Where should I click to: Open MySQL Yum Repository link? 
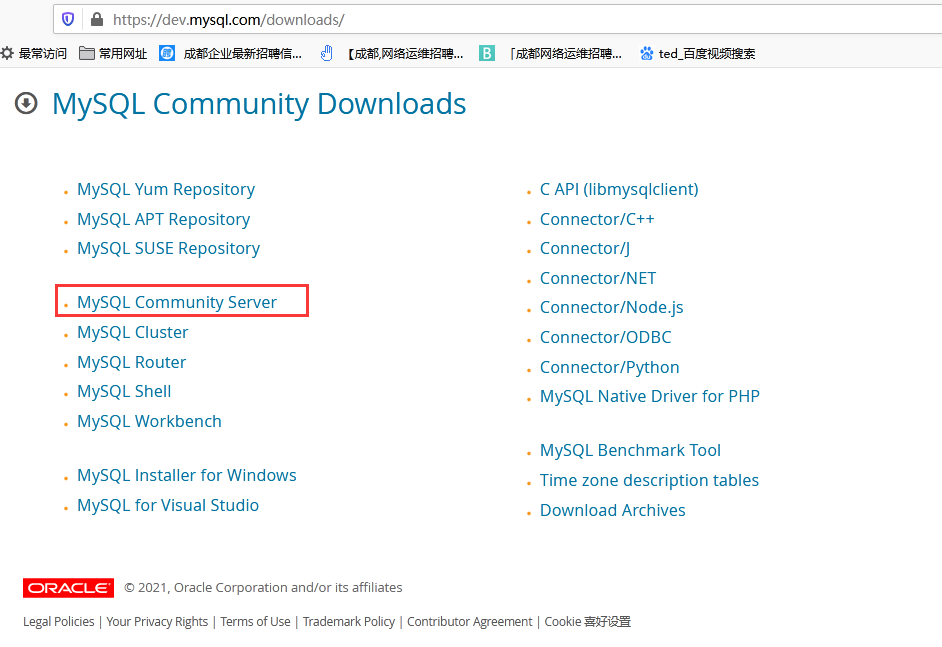click(166, 189)
